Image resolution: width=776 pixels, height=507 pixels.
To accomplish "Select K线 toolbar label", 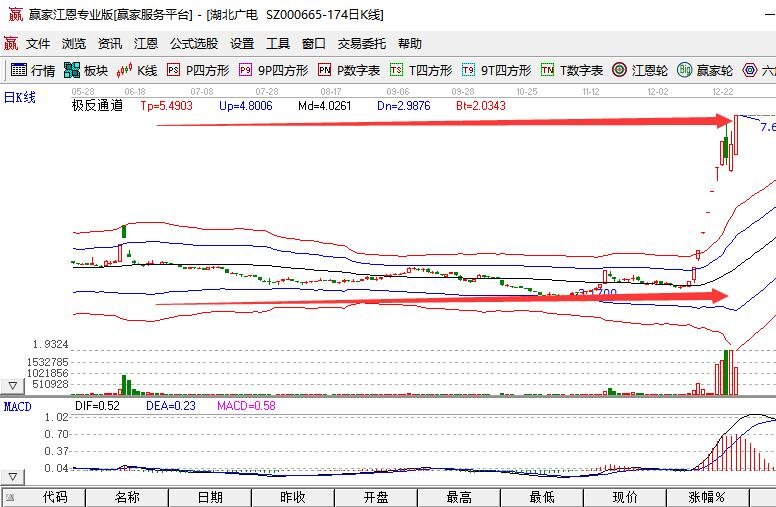I will click(147, 71).
